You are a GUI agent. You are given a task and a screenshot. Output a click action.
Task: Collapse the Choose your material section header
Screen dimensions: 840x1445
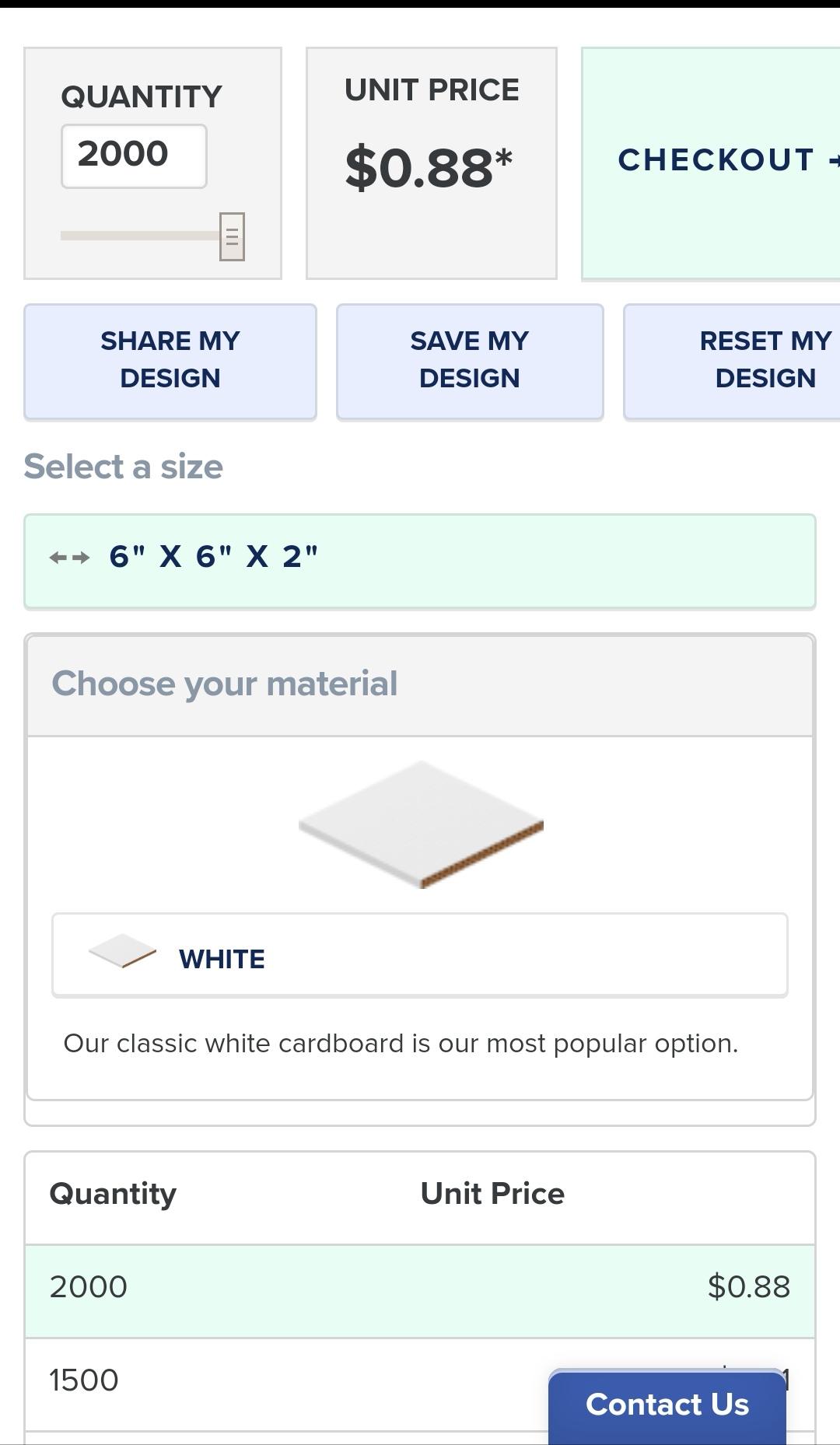420,685
